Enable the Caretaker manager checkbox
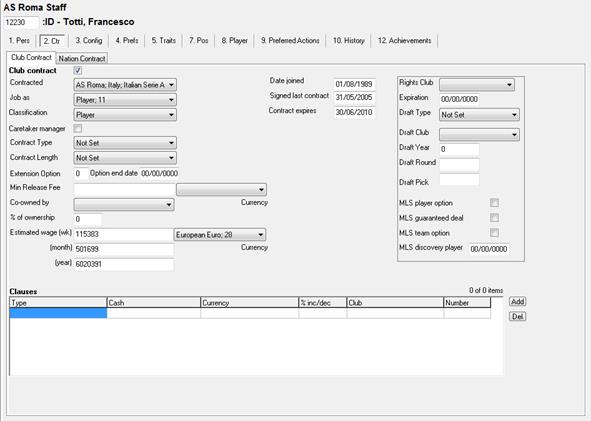The image size is (591, 421). (78, 129)
